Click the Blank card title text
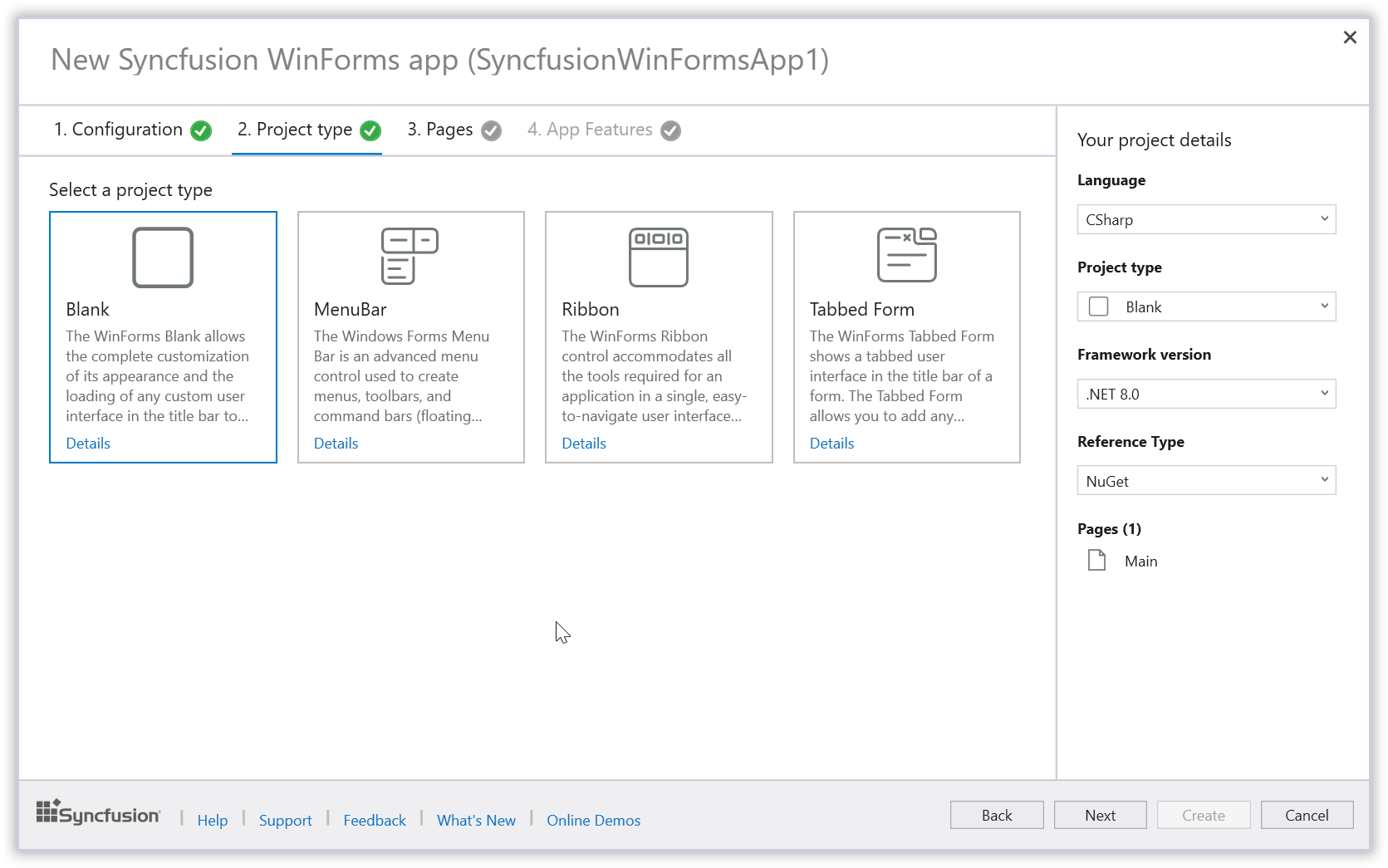1388x868 pixels. 88,309
